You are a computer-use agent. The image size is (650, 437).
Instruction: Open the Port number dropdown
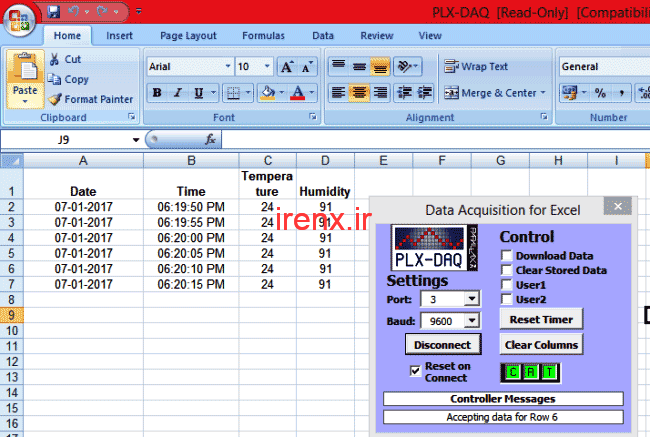click(x=470, y=299)
